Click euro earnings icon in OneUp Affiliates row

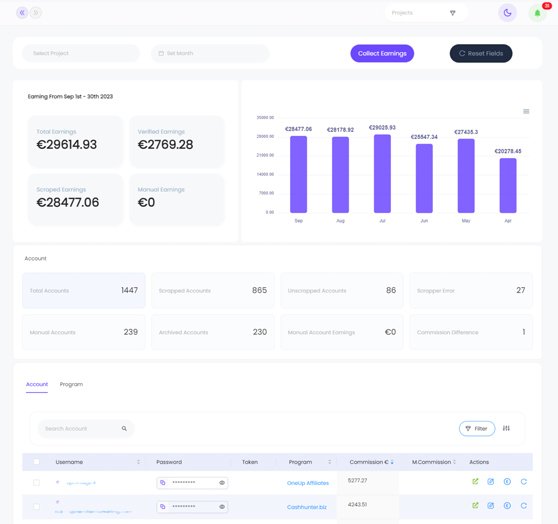[x=507, y=482]
